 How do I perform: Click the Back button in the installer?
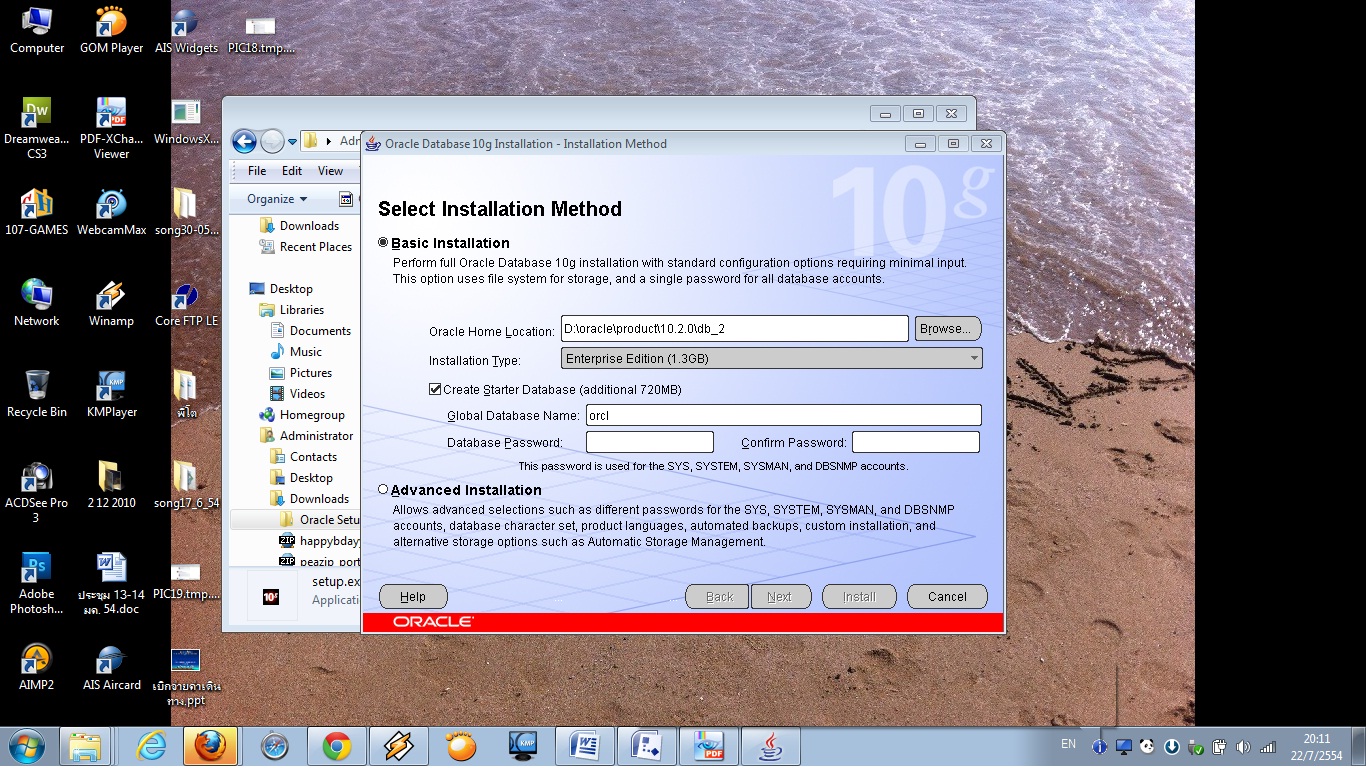(x=719, y=597)
